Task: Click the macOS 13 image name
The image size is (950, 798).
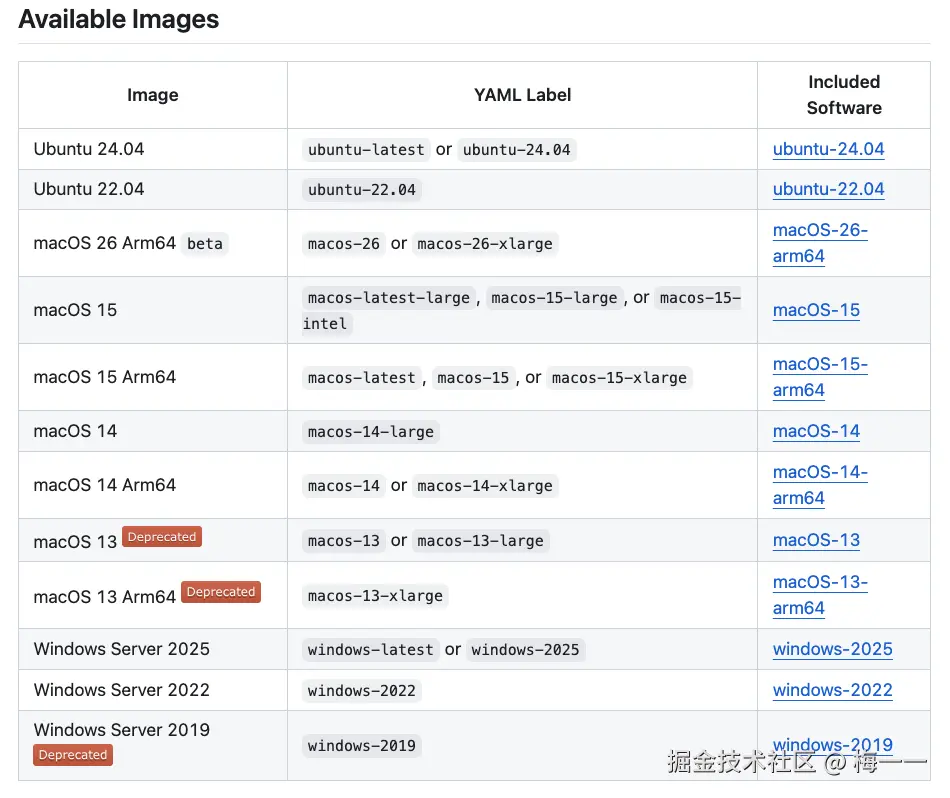Action: (x=75, y=542)
